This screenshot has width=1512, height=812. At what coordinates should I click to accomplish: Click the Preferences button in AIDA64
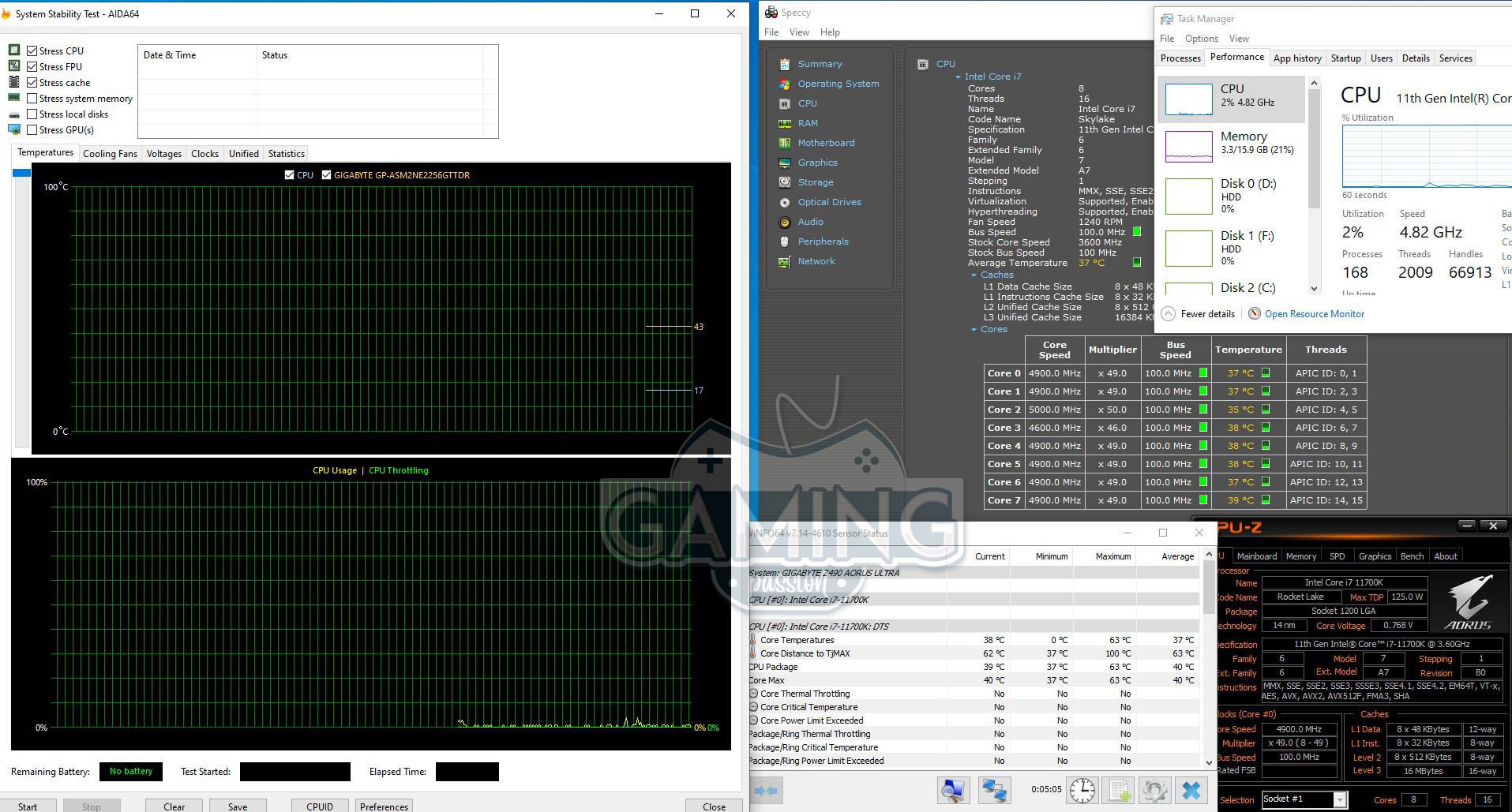pos(384,806)
